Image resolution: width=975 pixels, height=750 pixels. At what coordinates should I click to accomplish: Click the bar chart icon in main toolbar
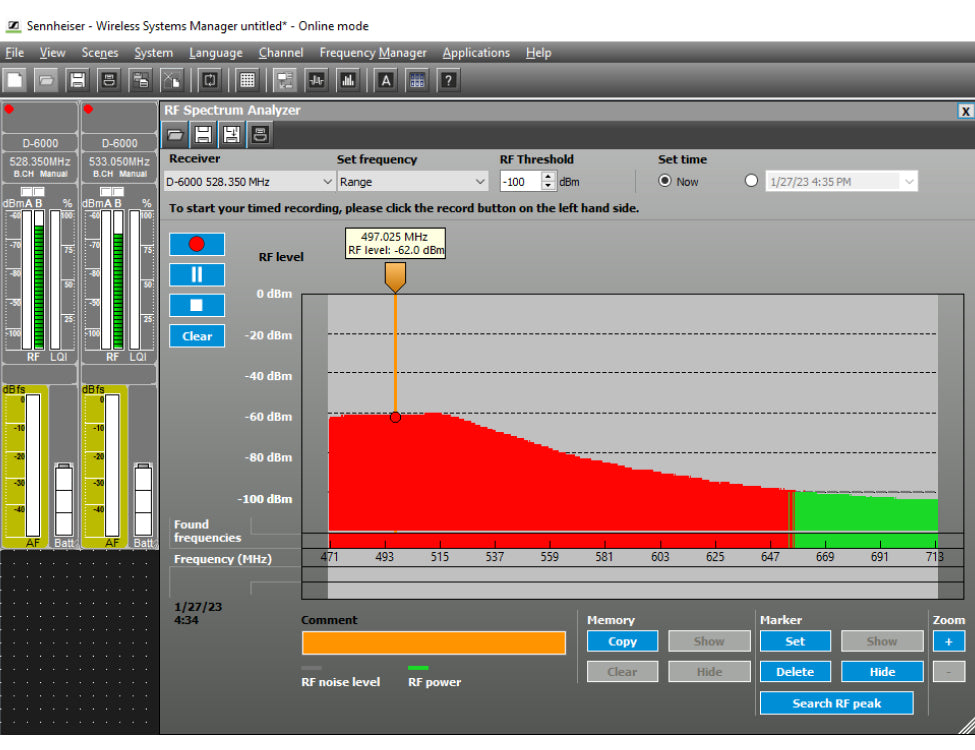pyautogui.click(x=348, y=80)
